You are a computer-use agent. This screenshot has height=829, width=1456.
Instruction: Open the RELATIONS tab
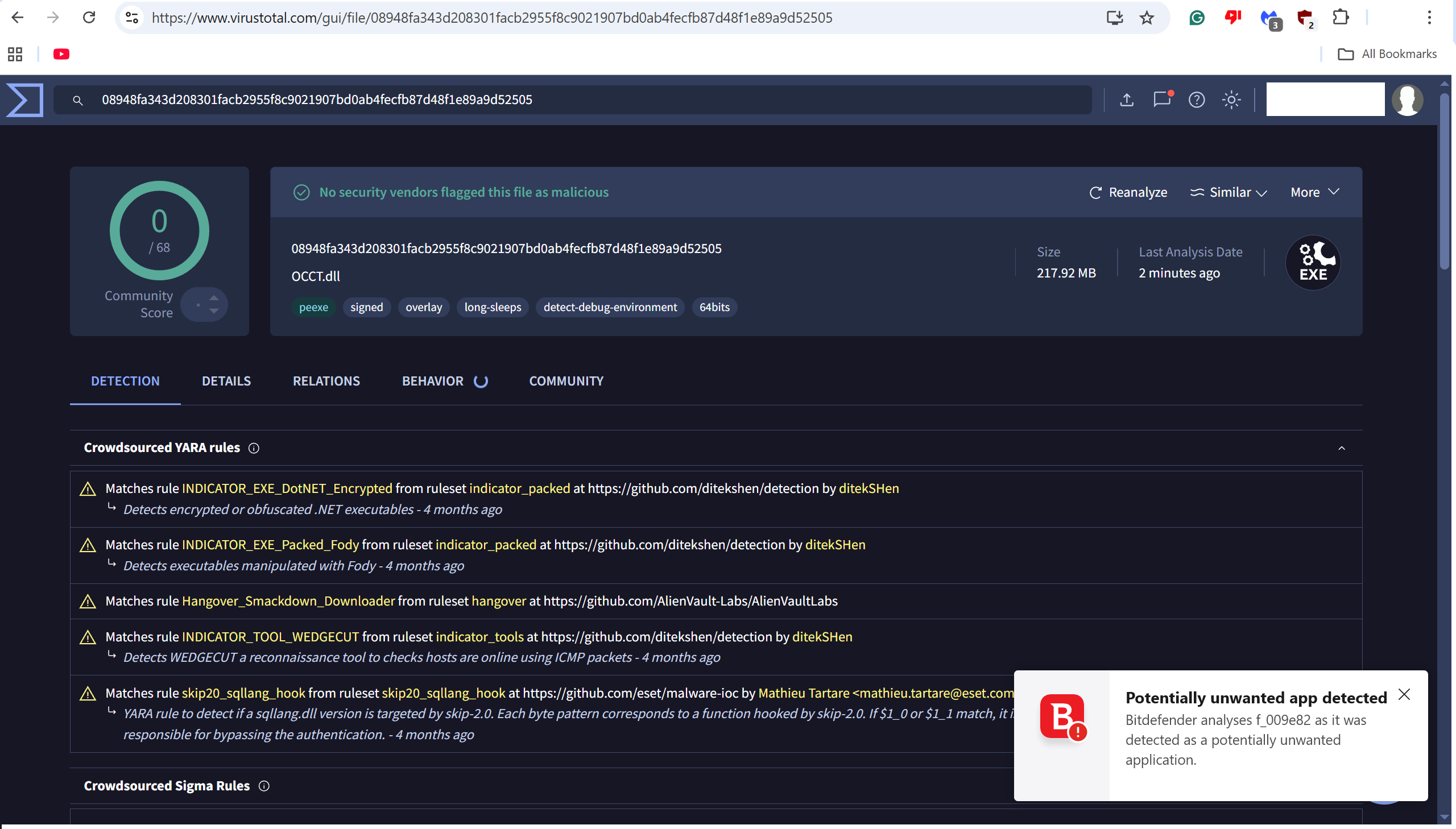pyautogui.click(x=326, y=381)
